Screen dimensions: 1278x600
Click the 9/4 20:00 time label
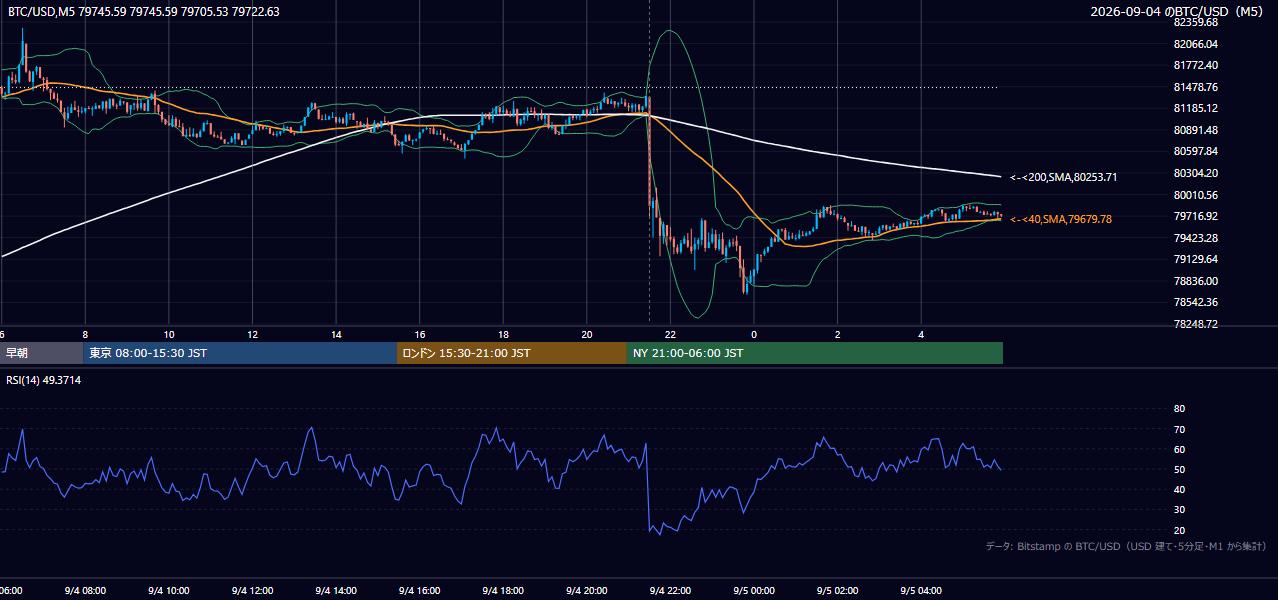click(x=586, y=591)
